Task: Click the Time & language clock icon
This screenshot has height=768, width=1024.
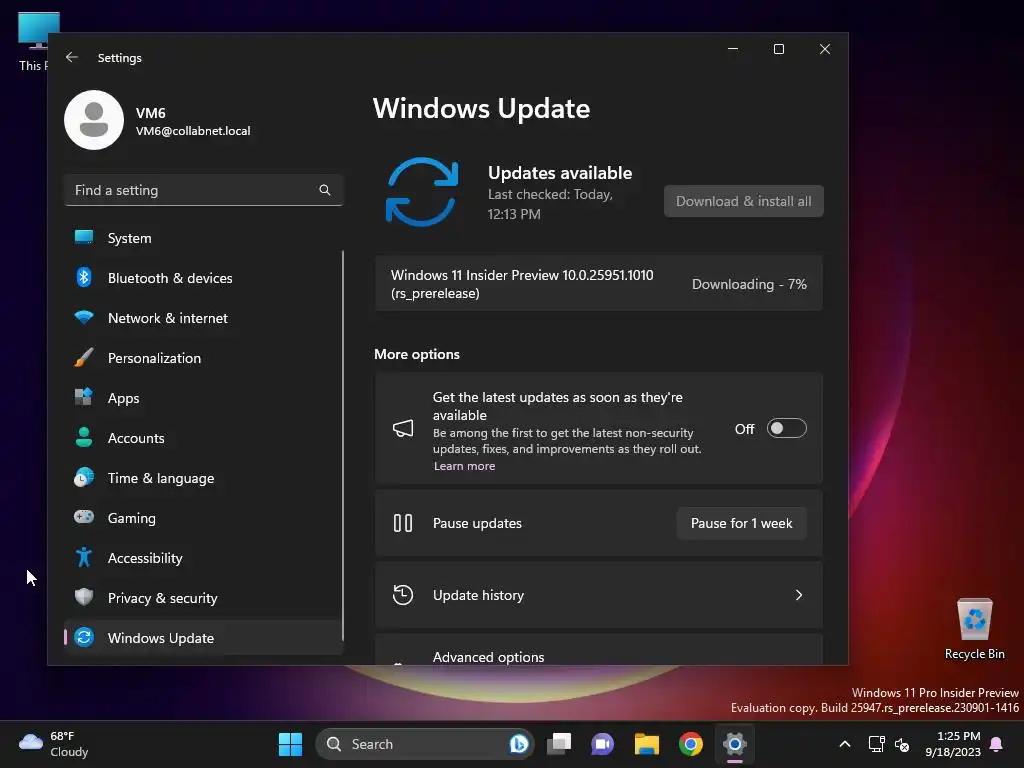Action: tap(84, 477)
